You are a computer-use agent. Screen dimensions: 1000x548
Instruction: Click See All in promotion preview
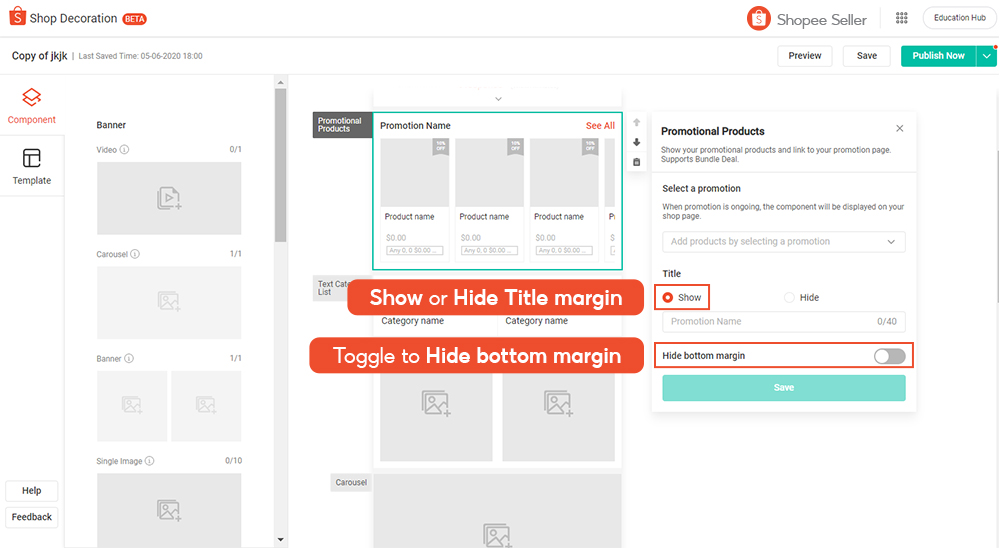[x=600, y=126]
